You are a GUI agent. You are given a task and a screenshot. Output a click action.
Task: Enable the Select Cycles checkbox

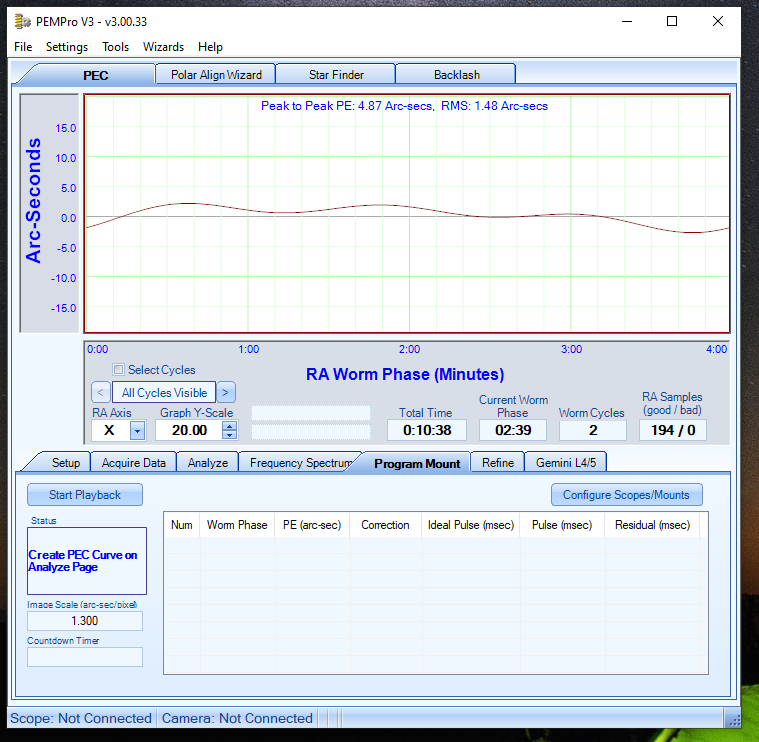[118, 370]
